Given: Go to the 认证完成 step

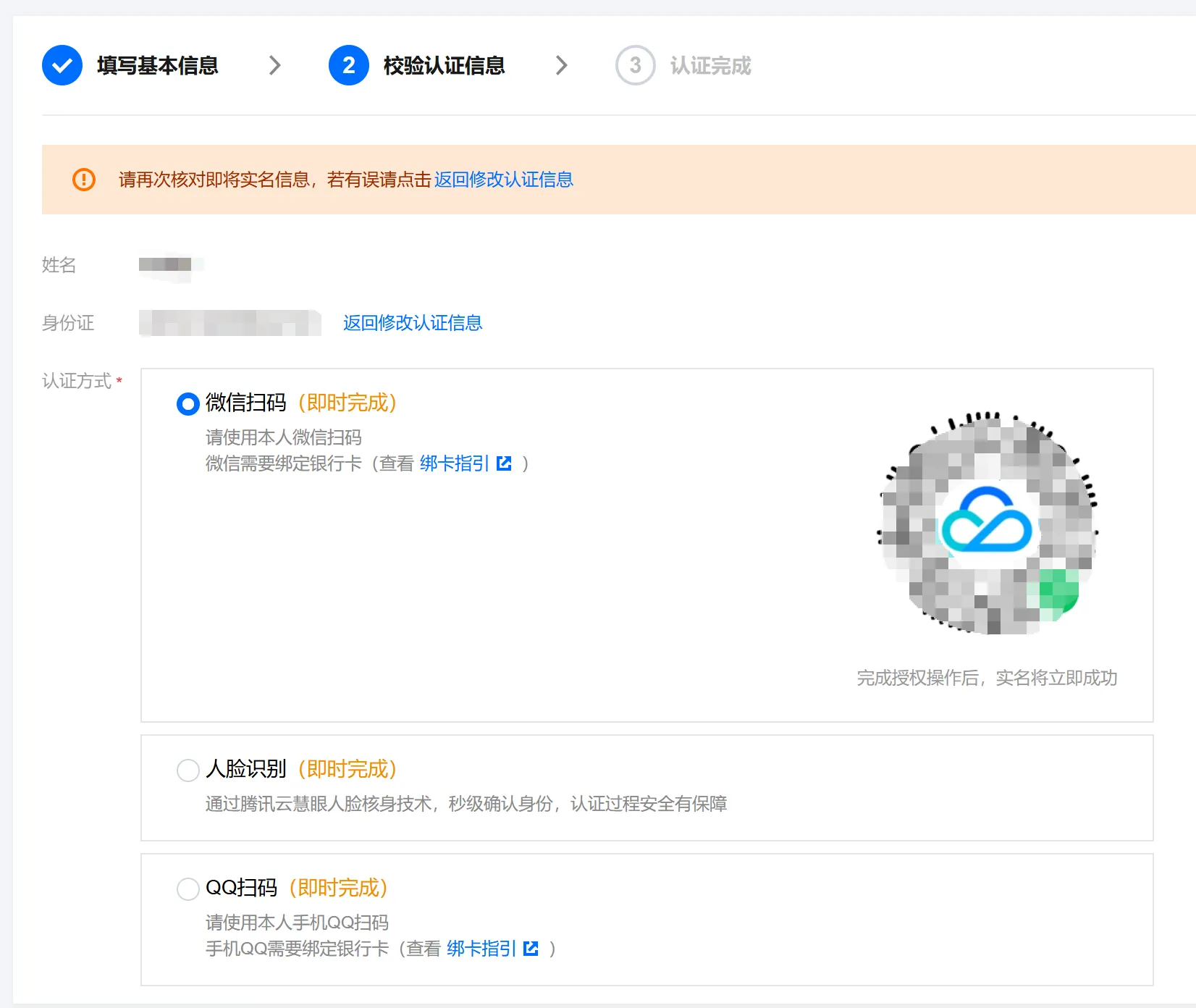Looking at the screenshot, I should tap(711, 65).
